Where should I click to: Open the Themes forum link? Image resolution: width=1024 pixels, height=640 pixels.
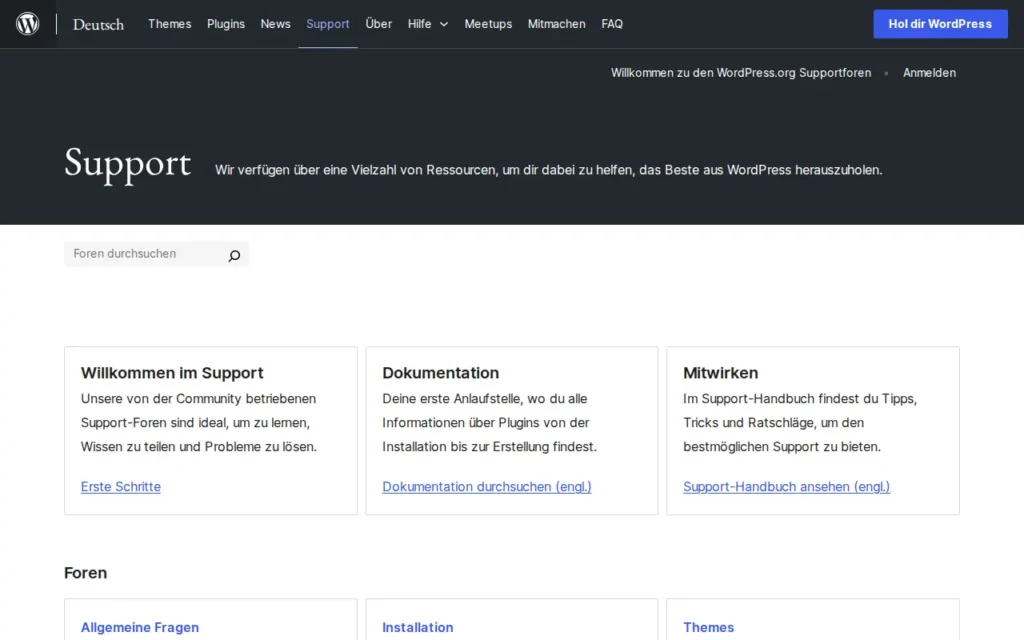709,627
